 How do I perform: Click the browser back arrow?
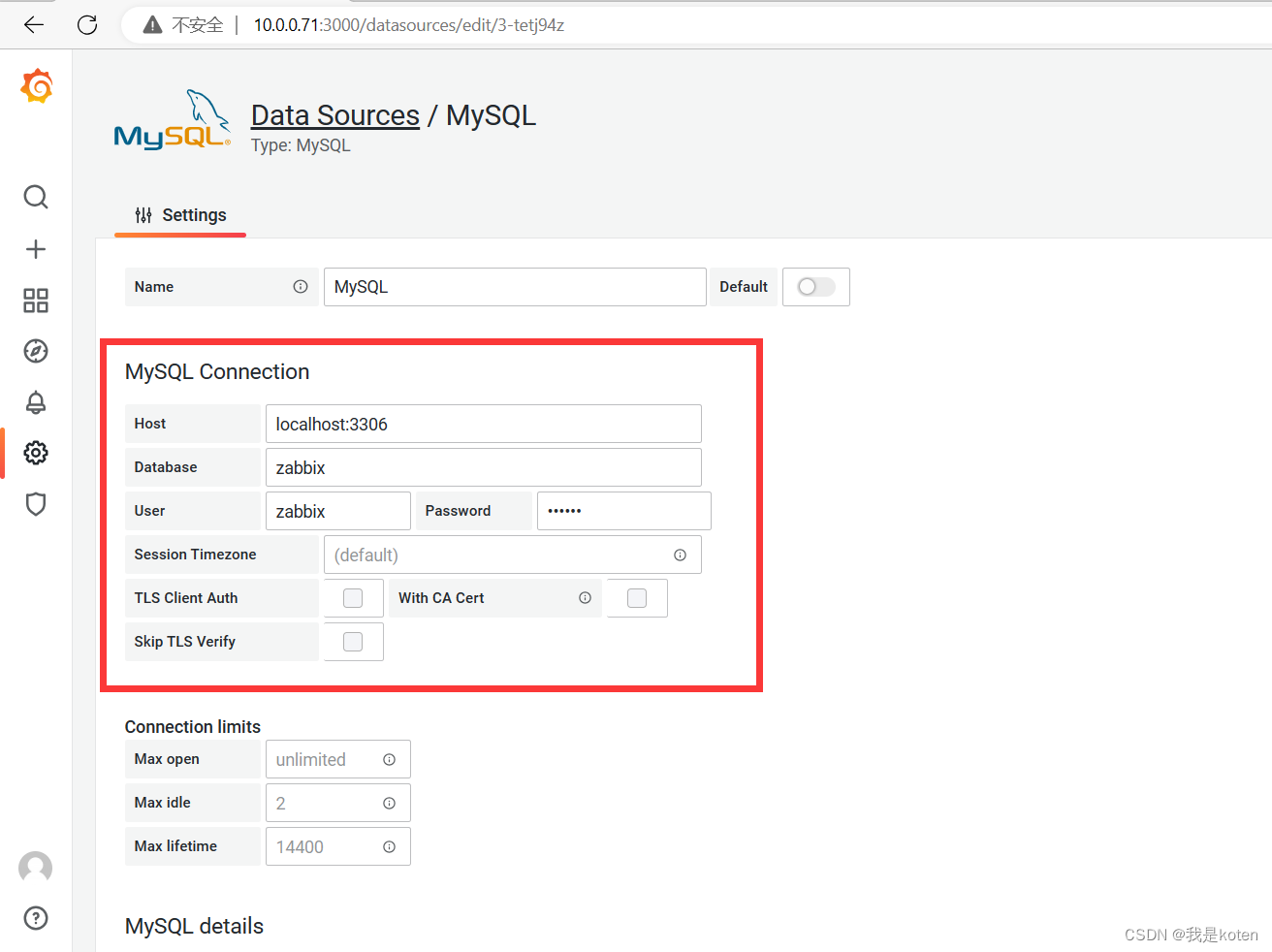click(34, 25)
